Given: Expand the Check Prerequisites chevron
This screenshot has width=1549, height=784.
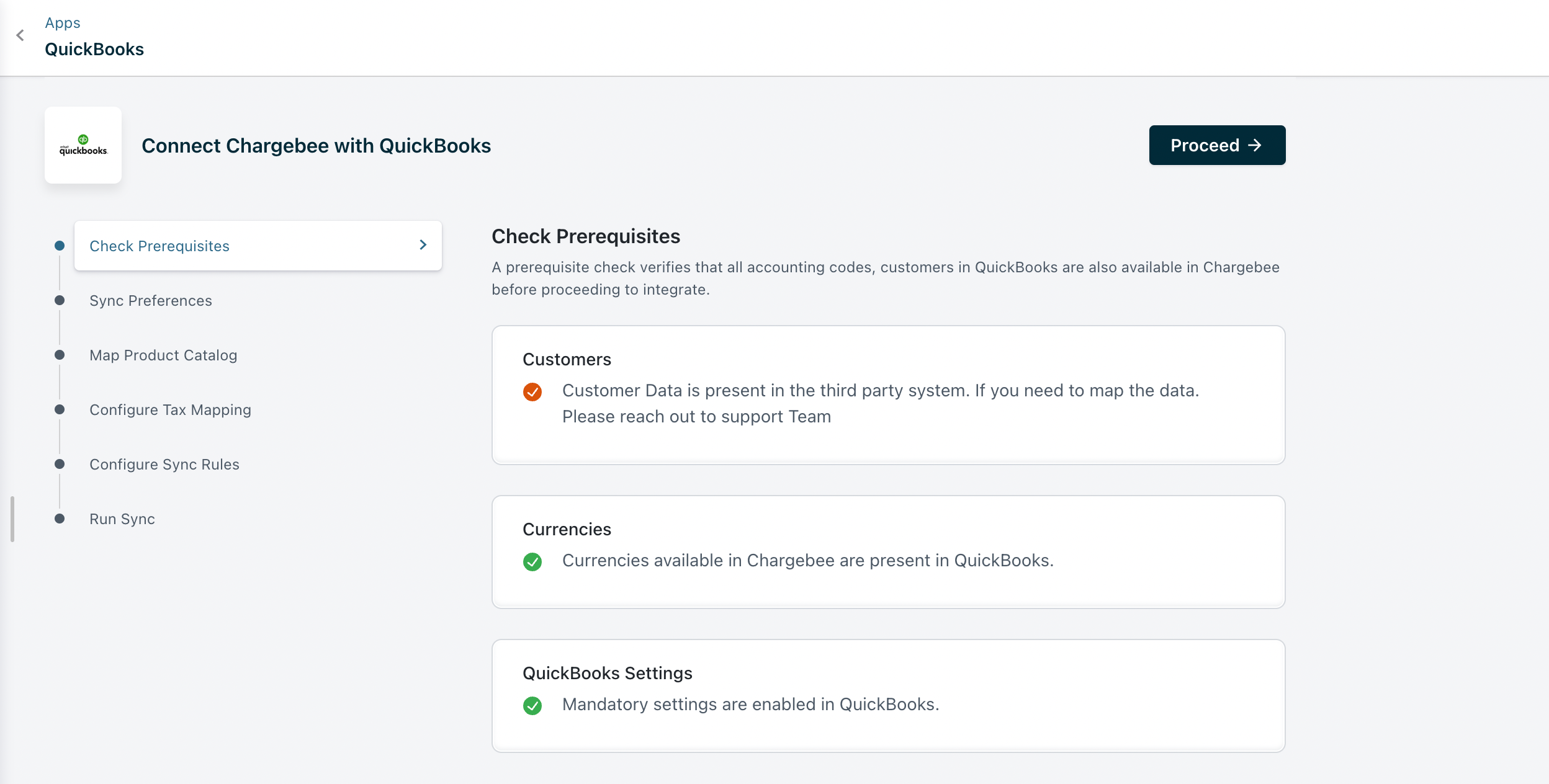Looking at the screenshot, I should (423, 246).
